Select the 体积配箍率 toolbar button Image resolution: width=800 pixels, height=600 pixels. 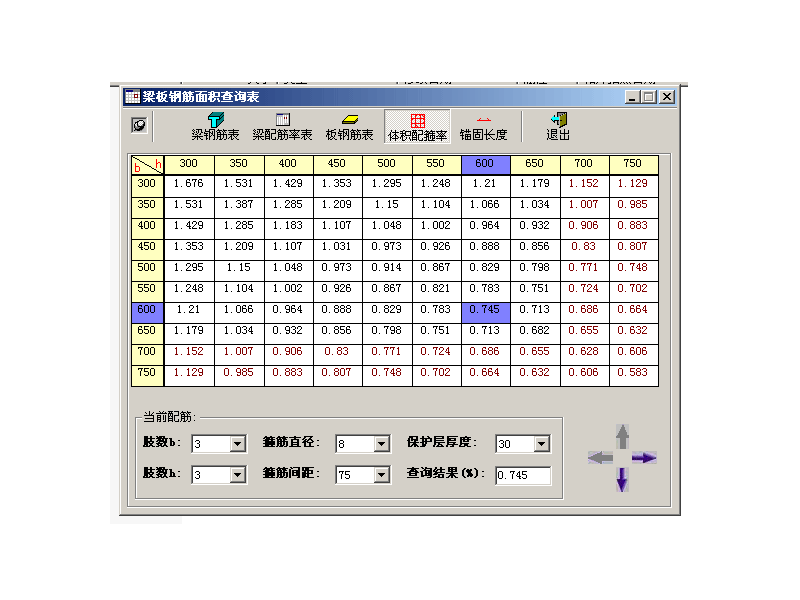tap(417, 127)
